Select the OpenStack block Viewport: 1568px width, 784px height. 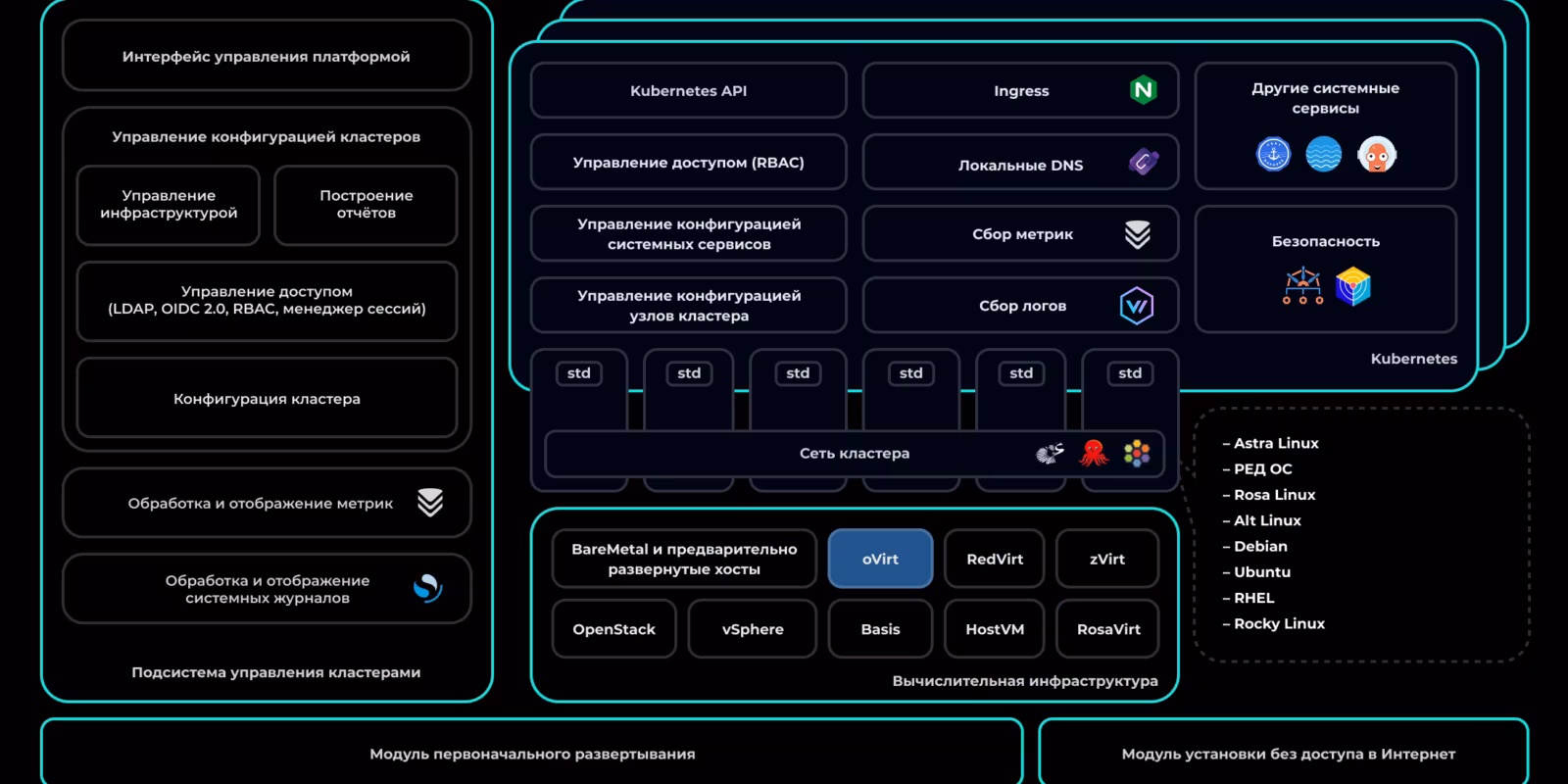[614, 629]
